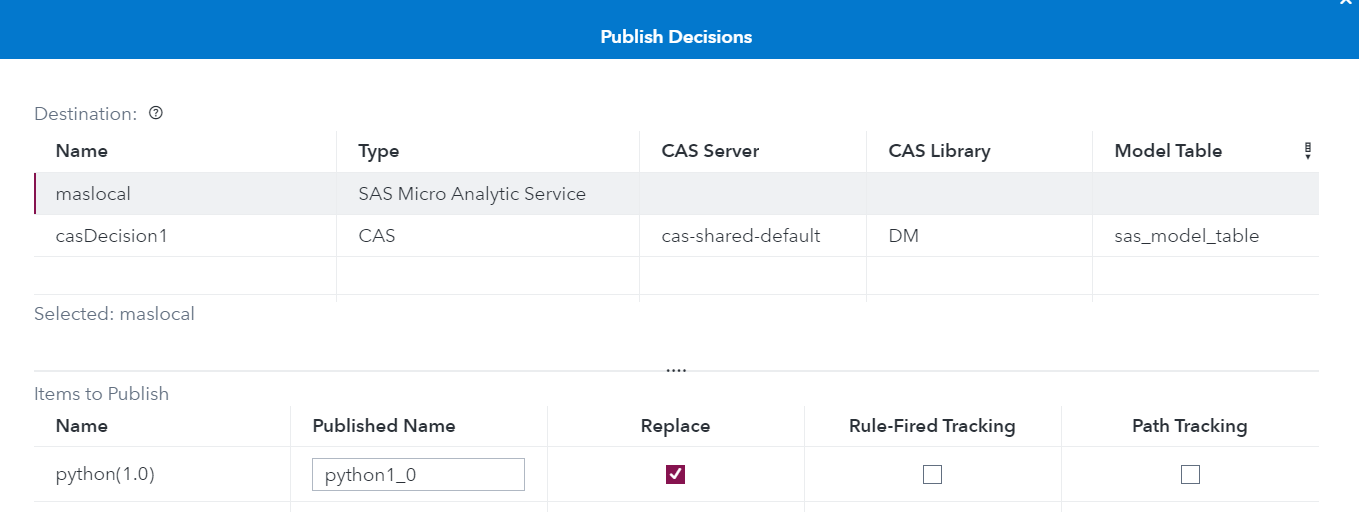Click the Published Name field containing python1_0
Viewport: 1359px width, 512px height.
[x=418, y=475]
